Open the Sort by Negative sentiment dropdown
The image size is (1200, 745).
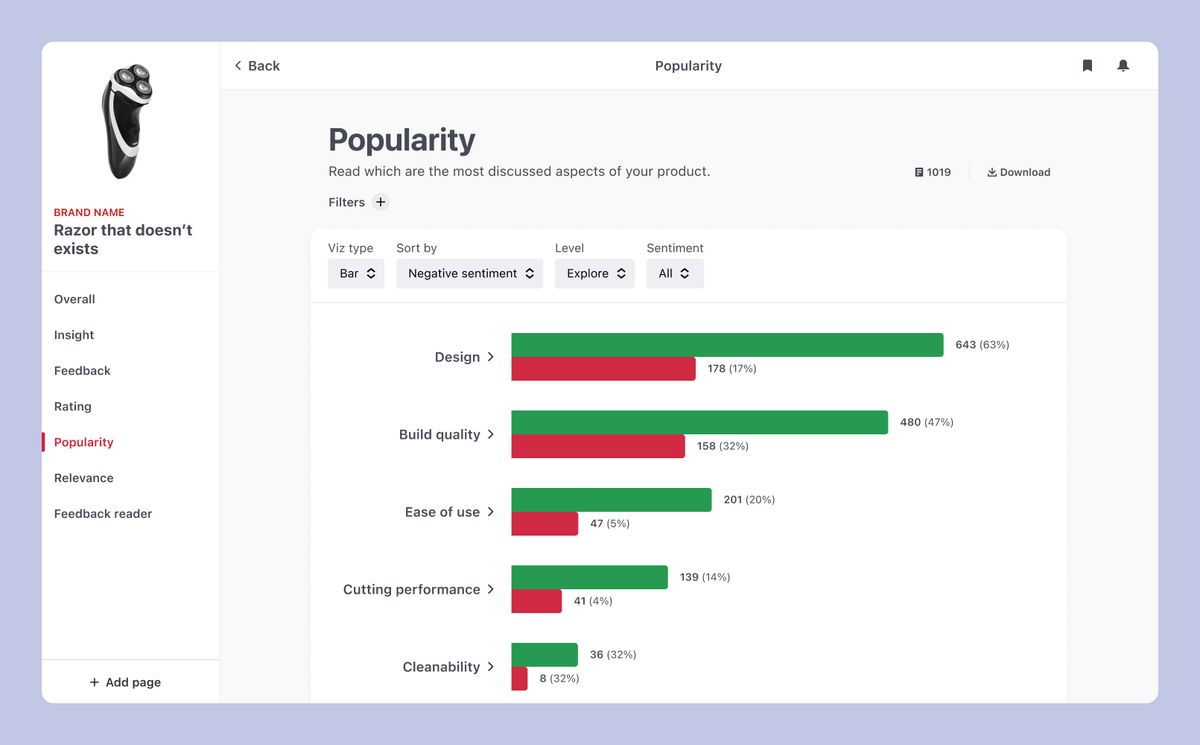click(x=469, y=273)
